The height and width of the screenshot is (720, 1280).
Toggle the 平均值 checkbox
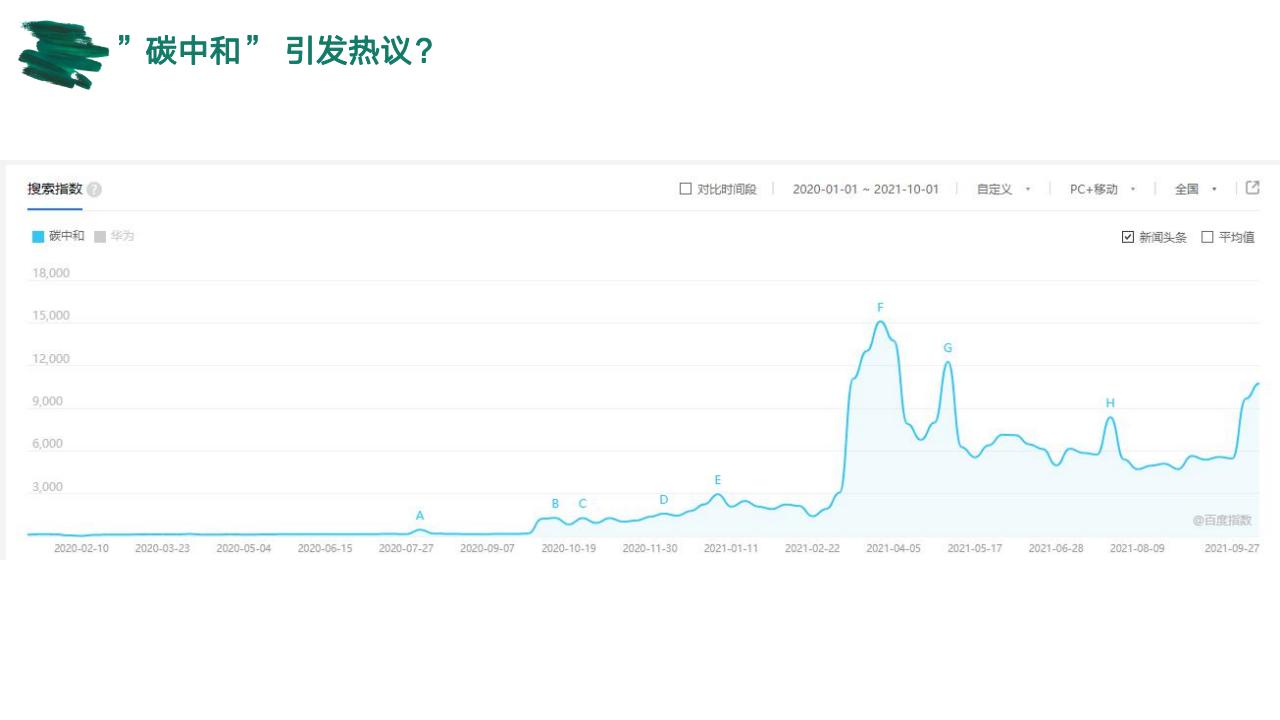click(1207, 237)
